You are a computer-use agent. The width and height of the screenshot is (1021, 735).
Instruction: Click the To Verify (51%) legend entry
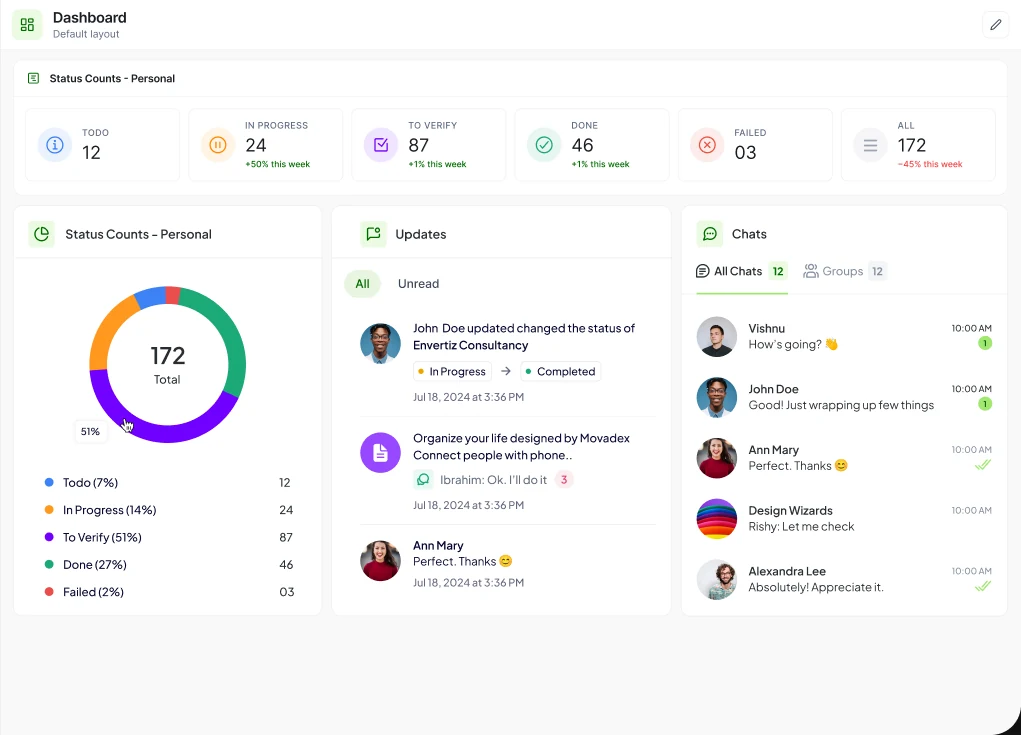click(169, 537)
